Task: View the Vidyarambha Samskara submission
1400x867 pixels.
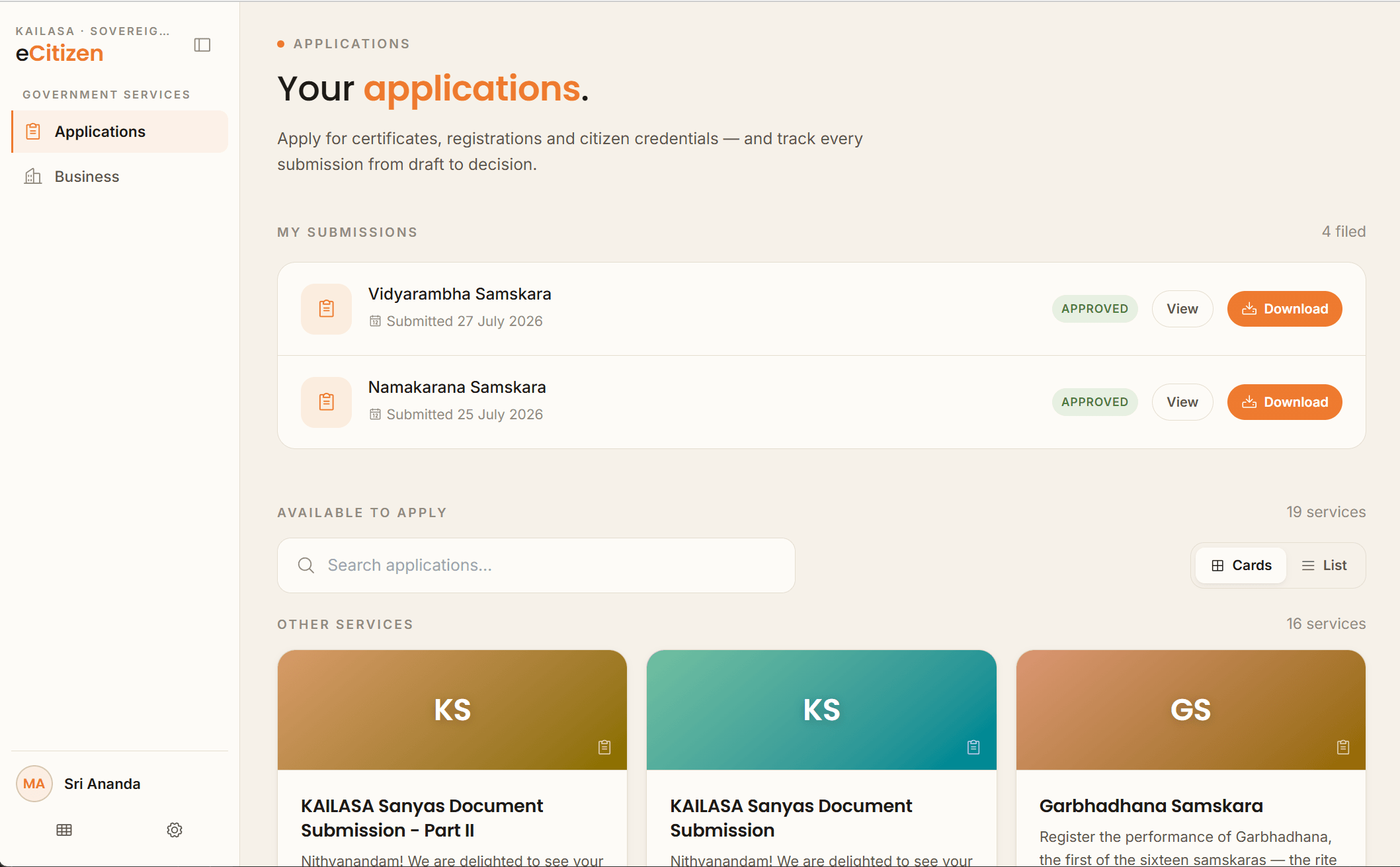Action: pyautogui.click(x=1182, y=309)
